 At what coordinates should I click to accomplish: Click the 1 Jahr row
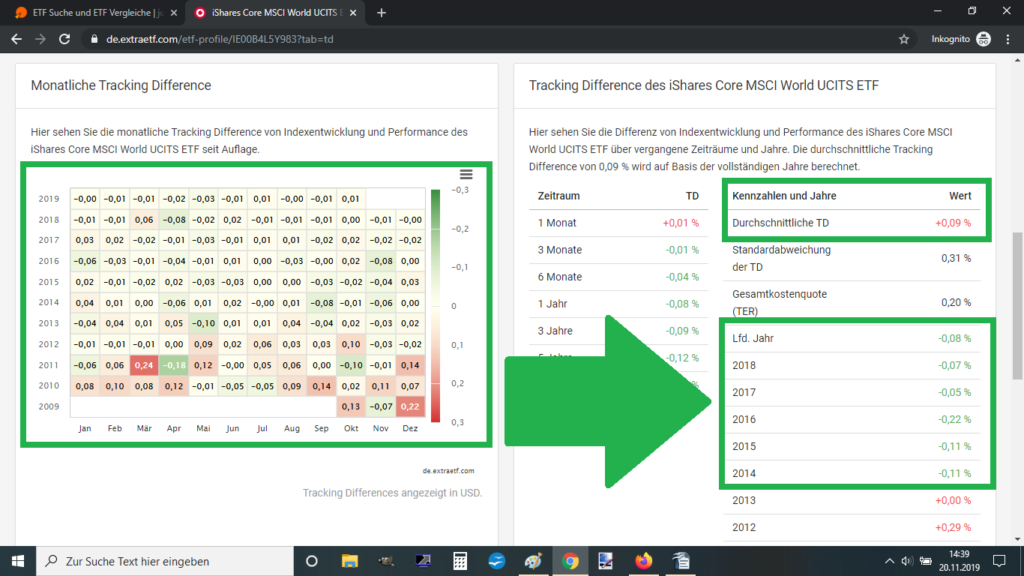pyautogui.click(x=618, y=304)
